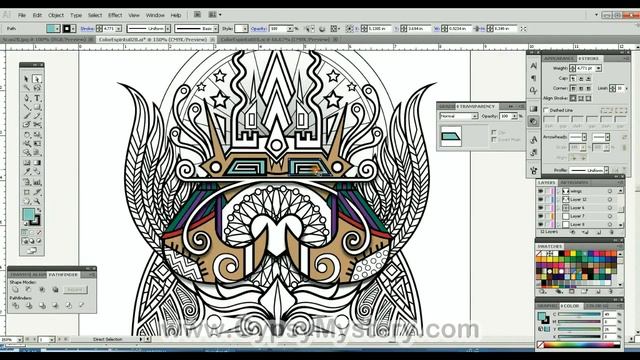Image resolution: width=640 pixels, height=360 pixels.
Task: Open stroke Weight dropdown in Stroke panel
Action: pos(598,68)
